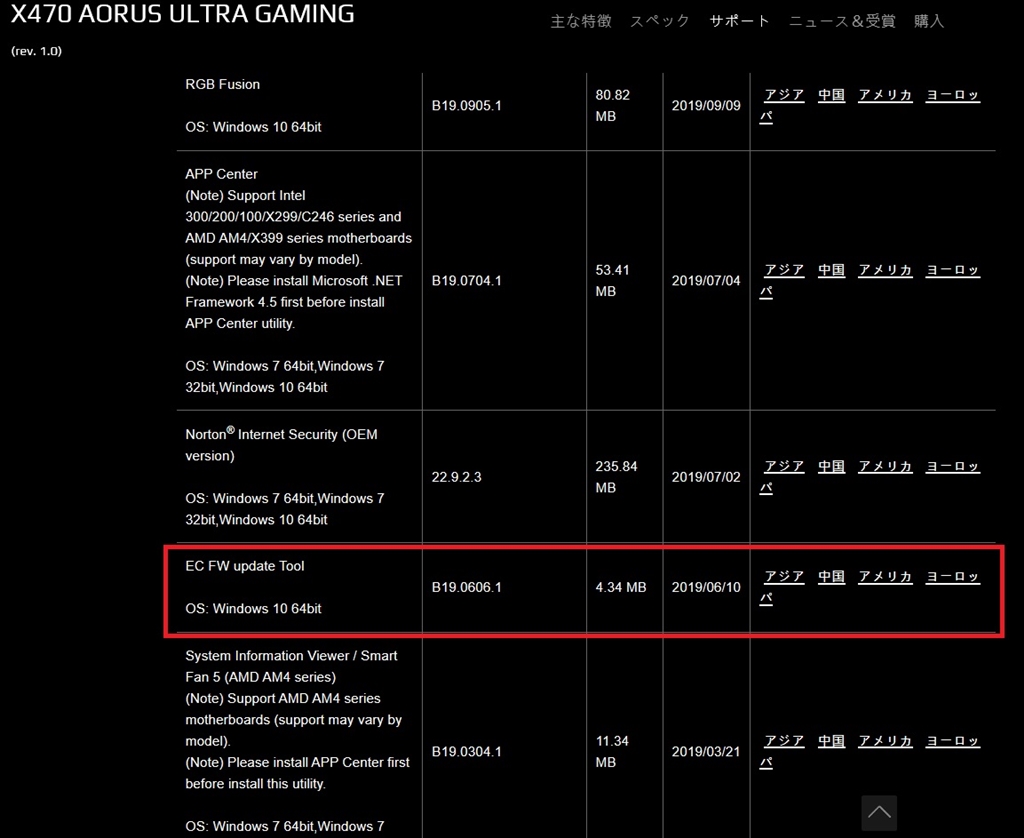Download Norton Internet Security from ヨーロッパ
This screenshot has height=838, width=1024.
pyautogui.click(x=952, y=467)
